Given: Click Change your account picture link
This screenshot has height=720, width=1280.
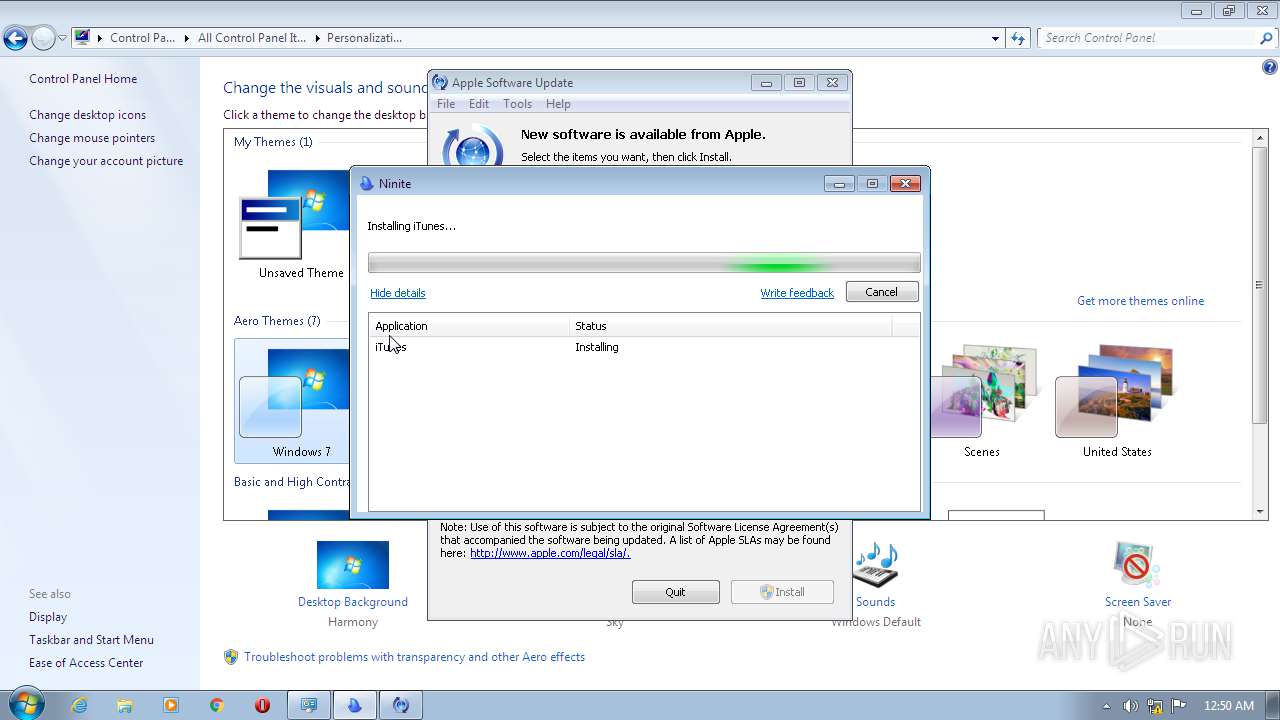Looking at the screenshot, I should click(106, 161).
